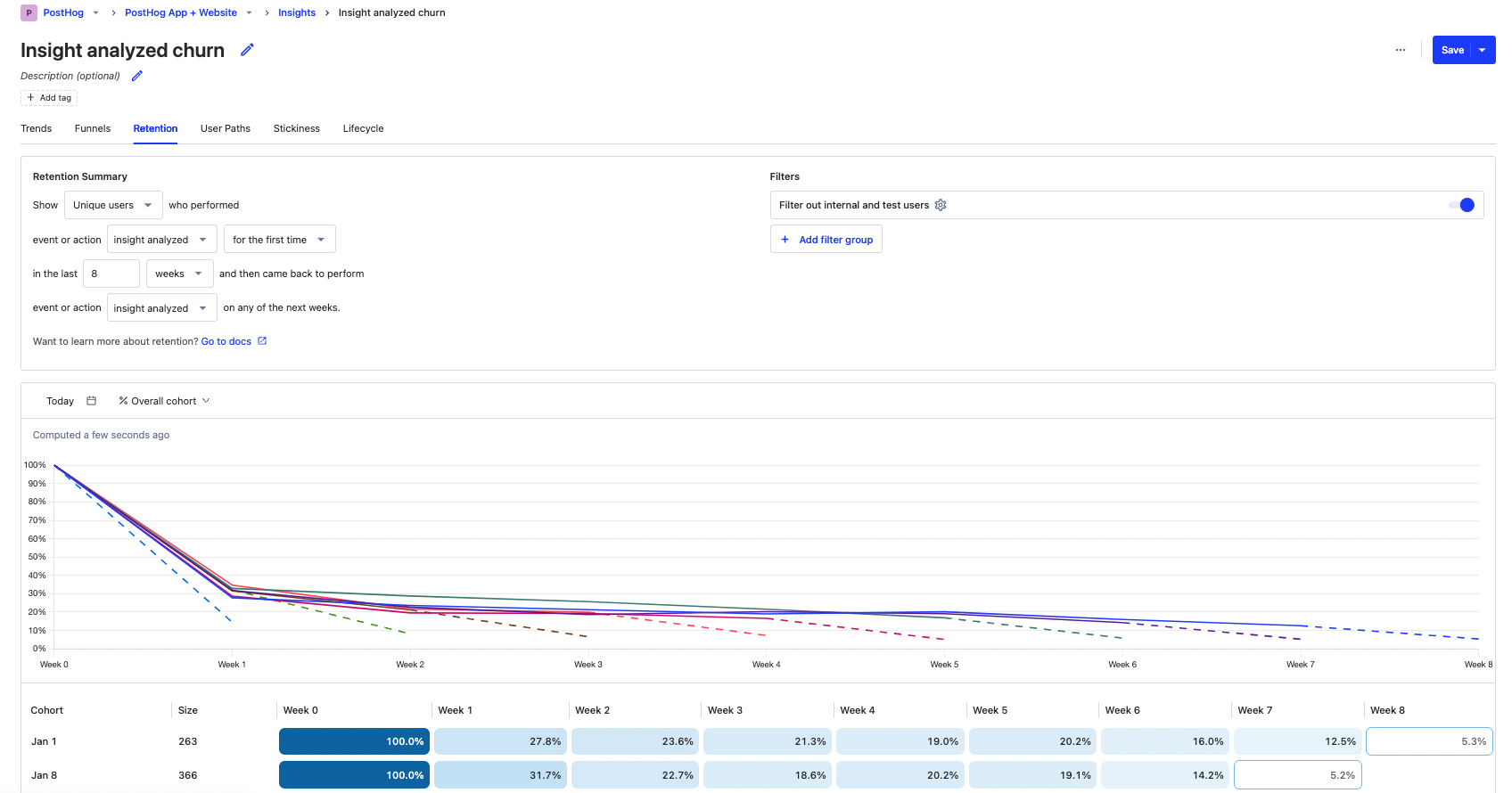
Task: Click the plus icon in Add filter group
Action: point(785,240)
